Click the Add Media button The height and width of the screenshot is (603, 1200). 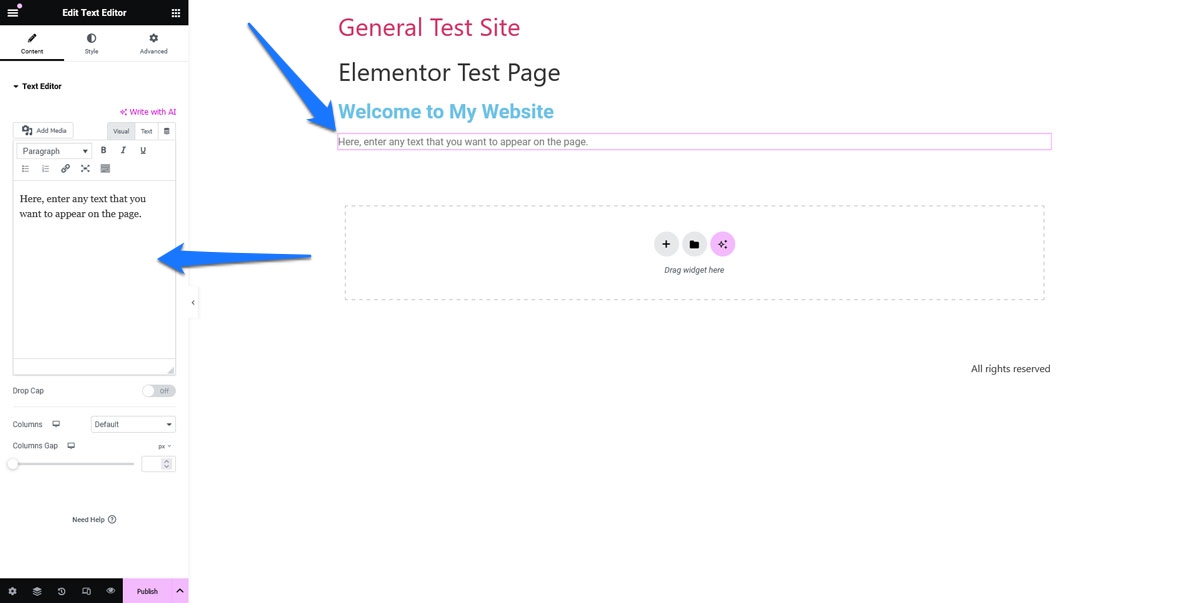click(x=43, y=131)
